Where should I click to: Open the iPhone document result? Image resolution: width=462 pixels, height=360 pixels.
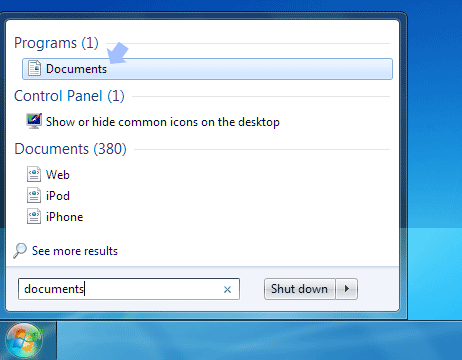(x=64, y=217)
